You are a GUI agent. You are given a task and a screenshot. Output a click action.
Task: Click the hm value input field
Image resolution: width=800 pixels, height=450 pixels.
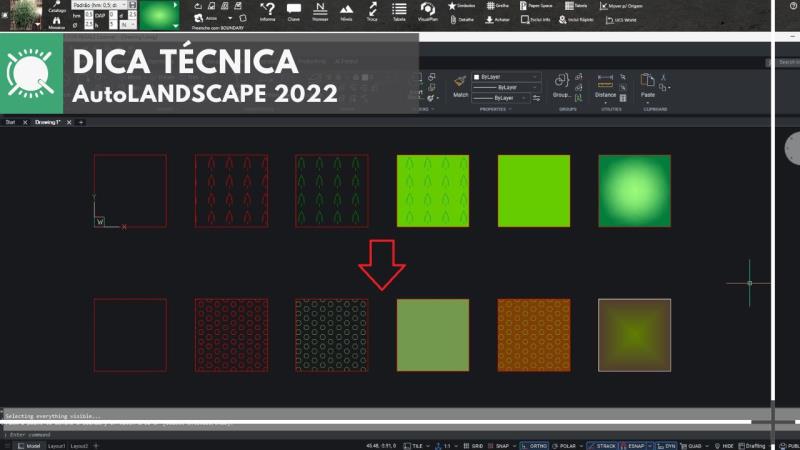89,15
